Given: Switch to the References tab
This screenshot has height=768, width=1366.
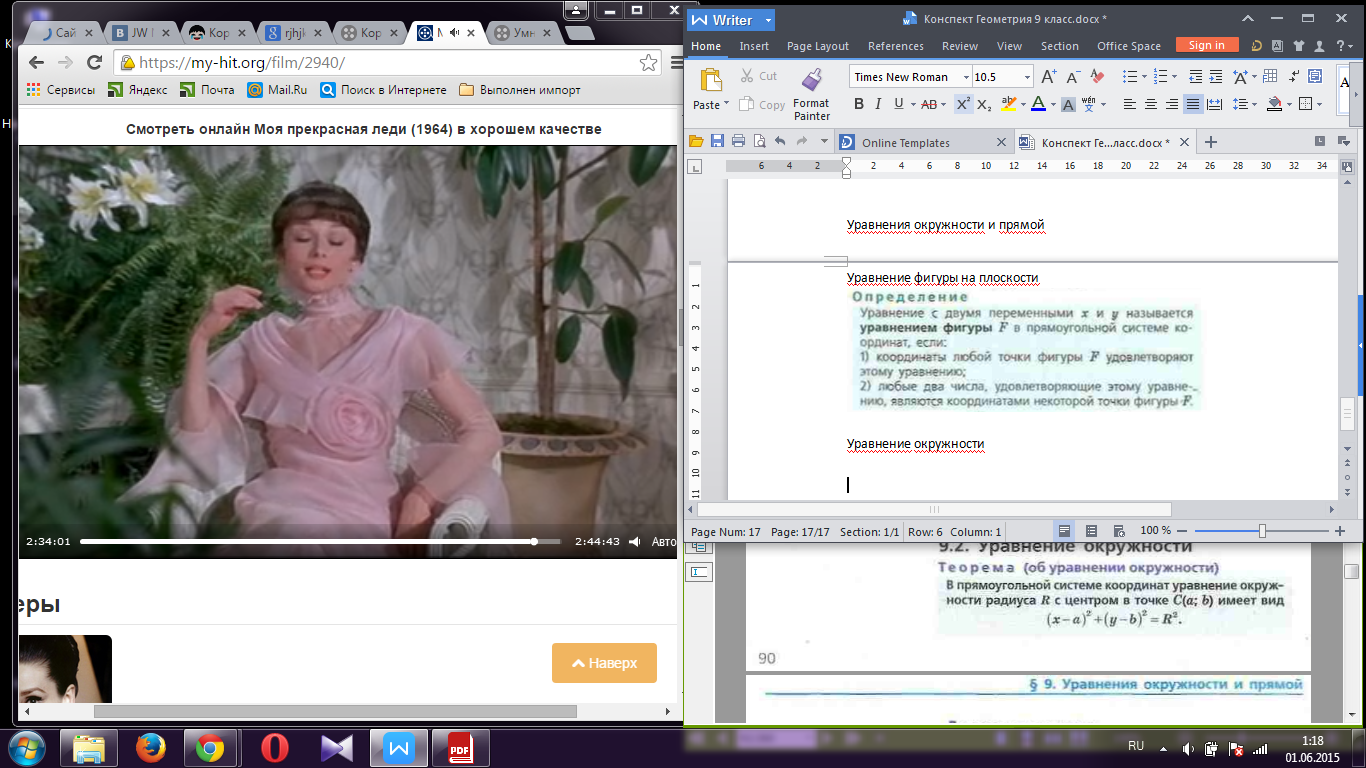Looking at the screenshot, I should point(895,46).
